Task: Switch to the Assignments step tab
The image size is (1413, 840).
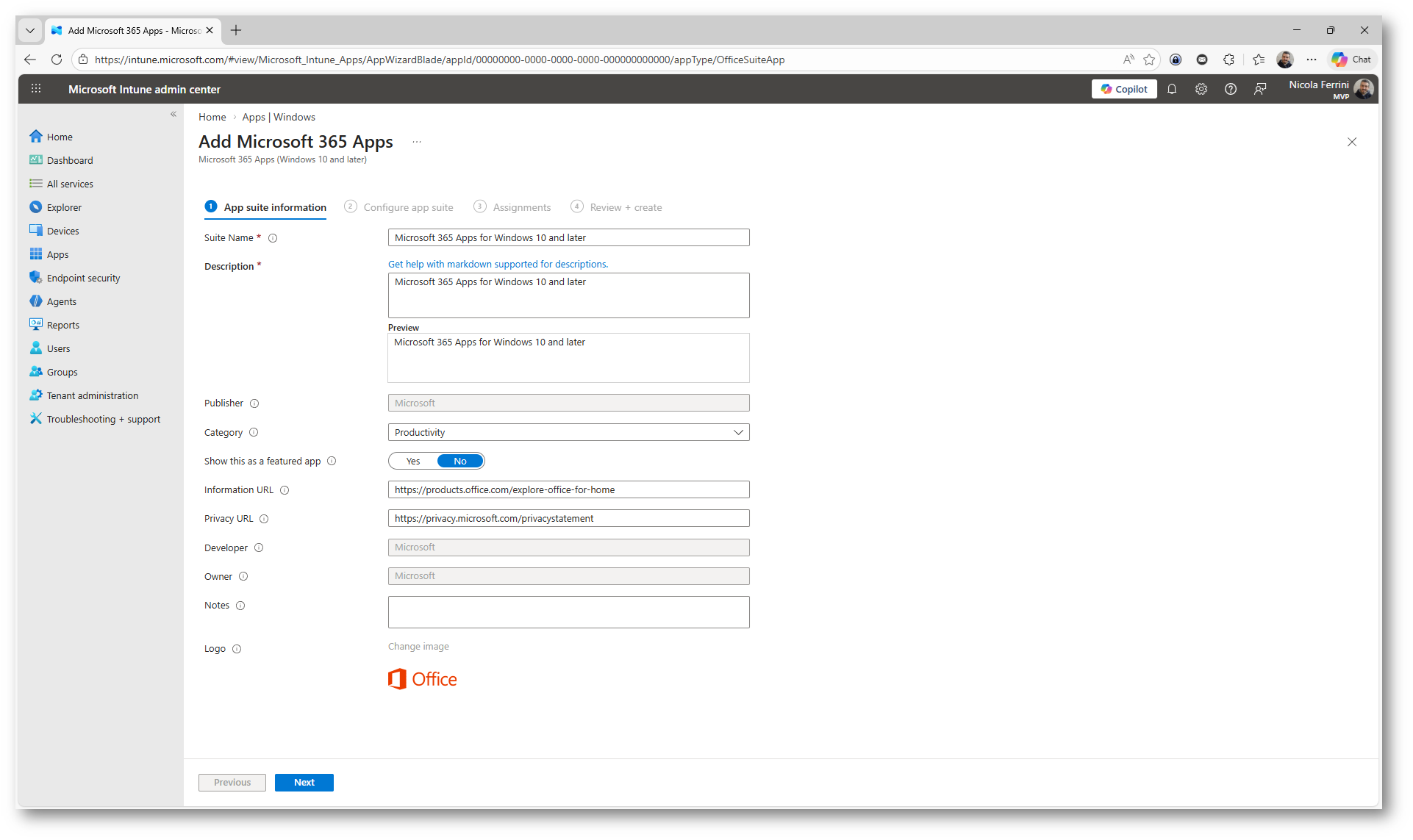Action: tap(521, 207)
